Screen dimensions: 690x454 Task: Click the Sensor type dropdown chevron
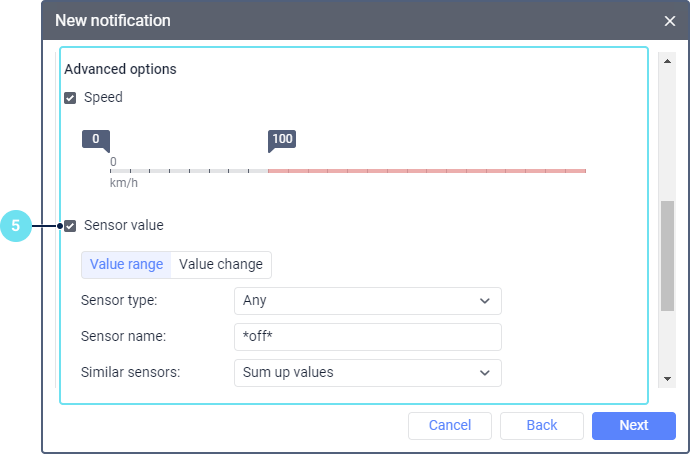point(485,300)
